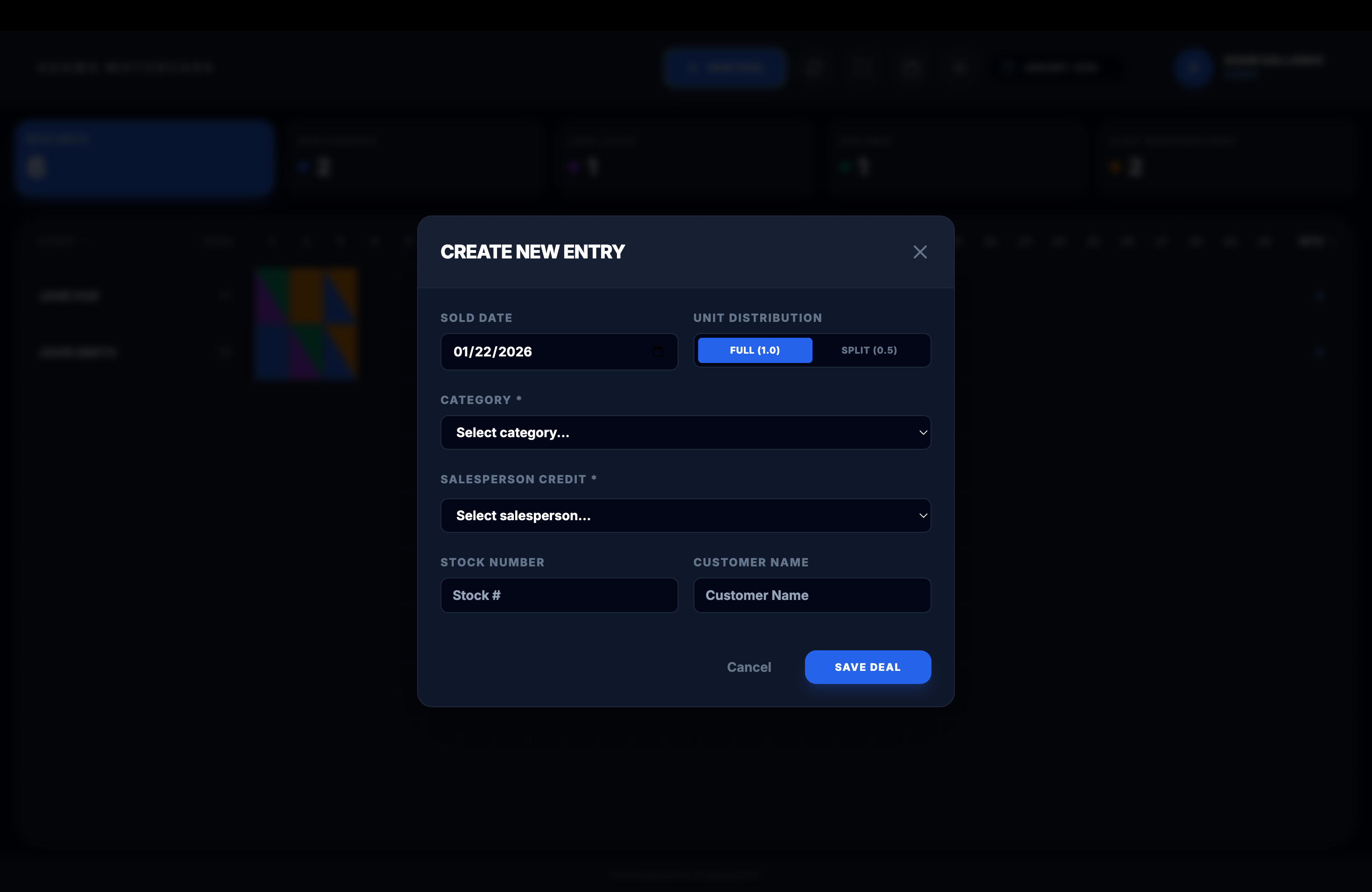1372x892 pixels.
Task: Select FULL (1.0) unit distribution
Action: pos(754,350)
